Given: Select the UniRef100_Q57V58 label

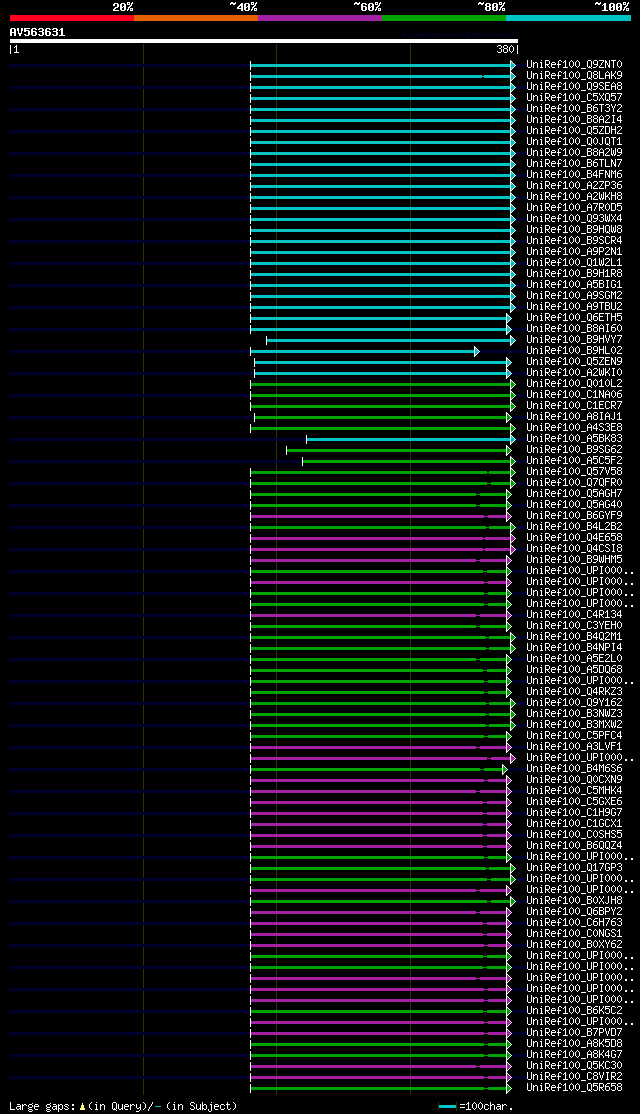Looking at the screenshot, I should coord(575,472).
